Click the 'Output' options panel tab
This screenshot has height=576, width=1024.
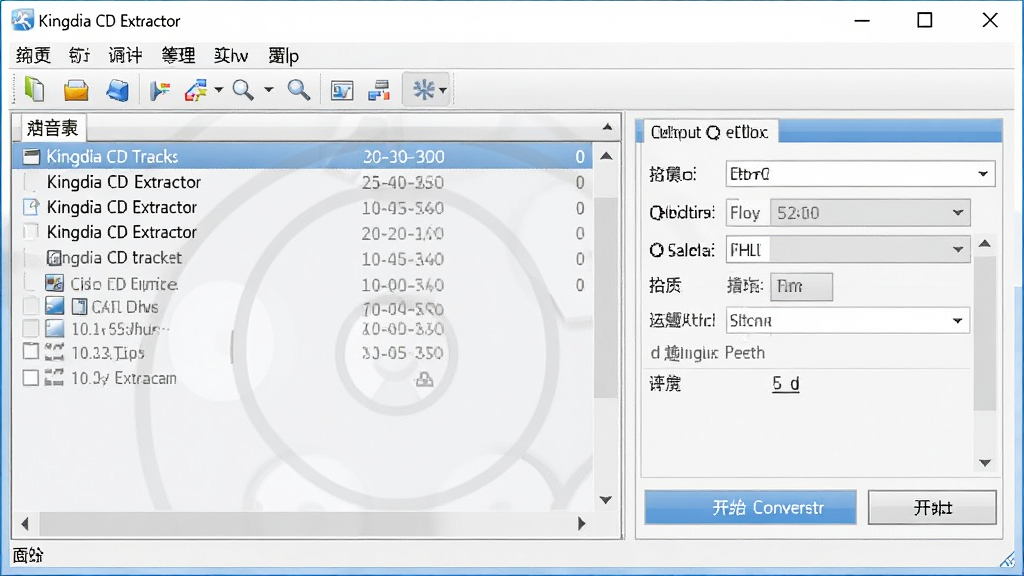[711, 133]
